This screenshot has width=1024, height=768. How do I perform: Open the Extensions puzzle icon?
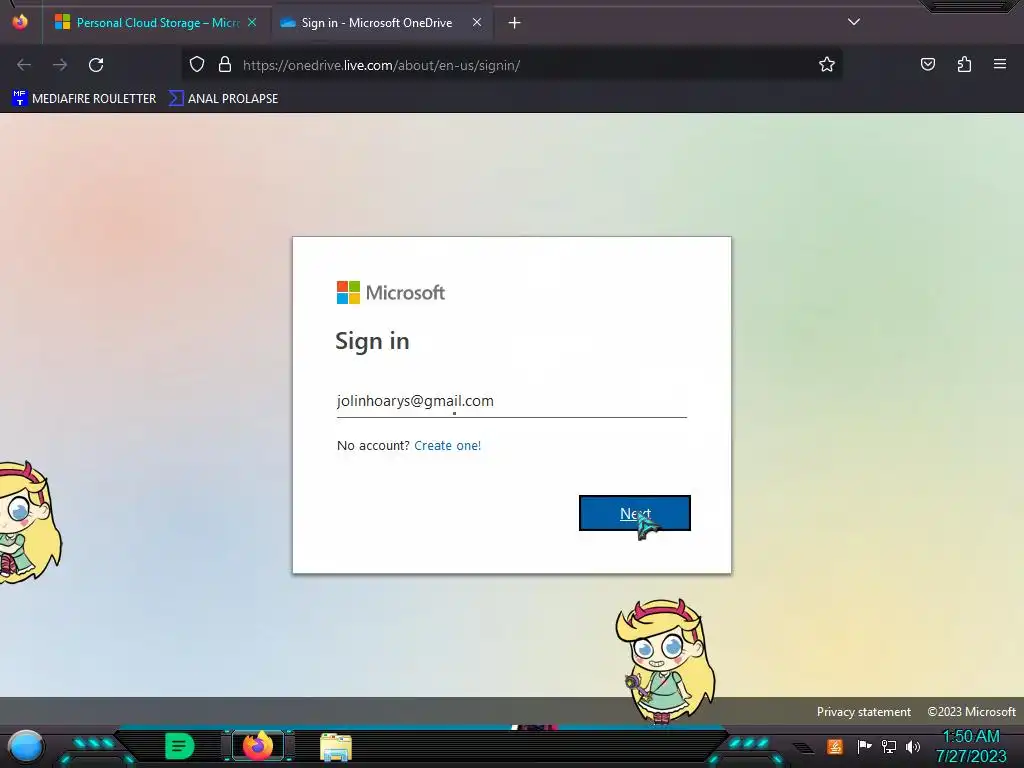tap(964, 65)
